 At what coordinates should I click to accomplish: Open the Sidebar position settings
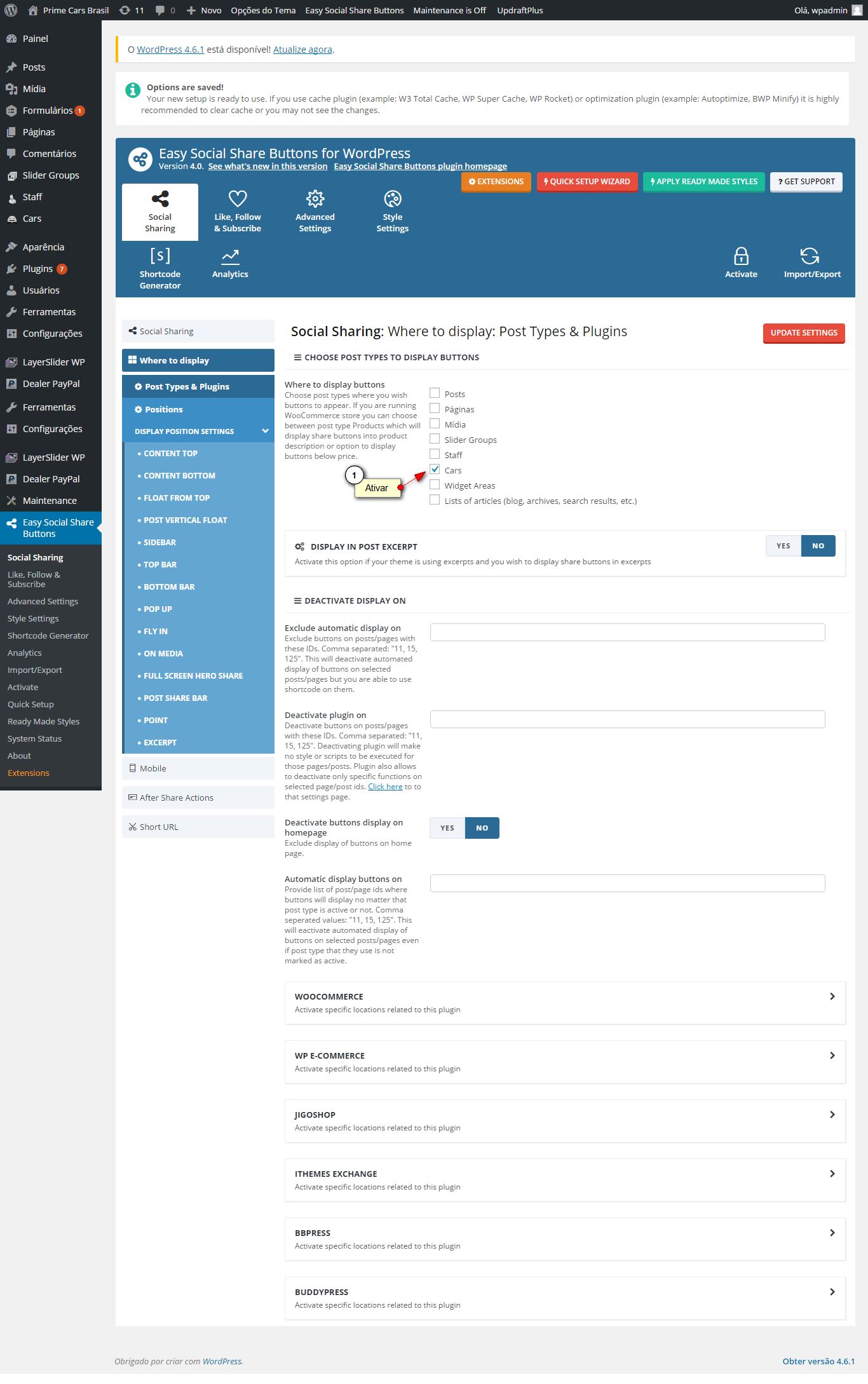click(200, 543)
